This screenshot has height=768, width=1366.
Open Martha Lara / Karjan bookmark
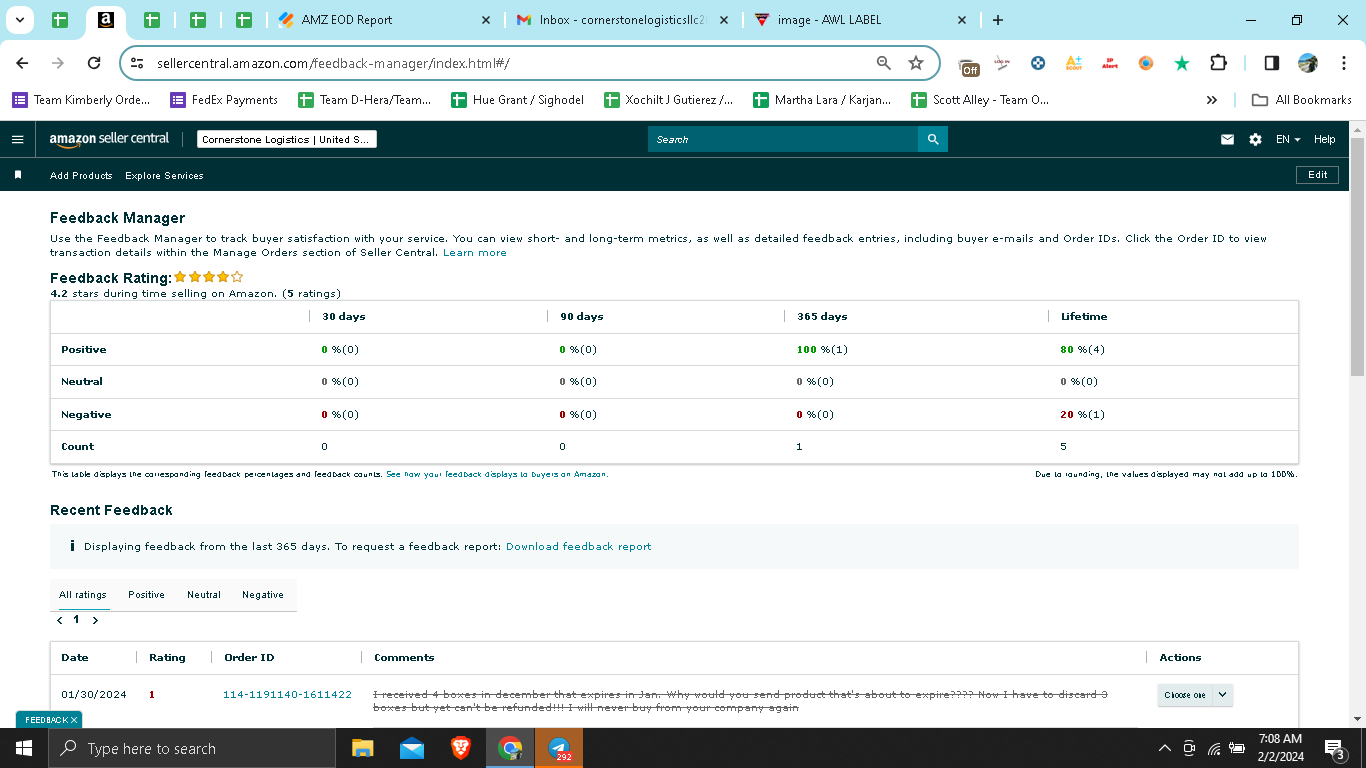pyautogui.click(x=821, y=100)
